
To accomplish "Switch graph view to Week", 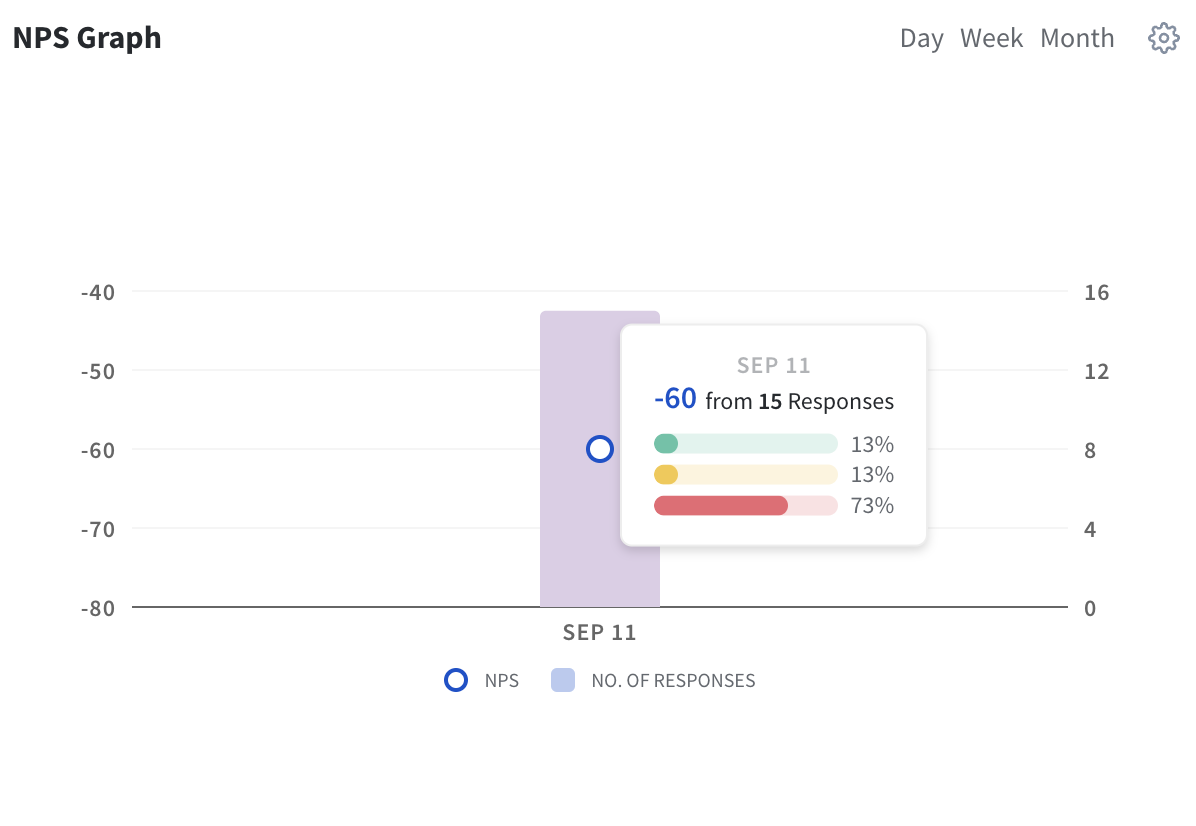I will (991, 39).
